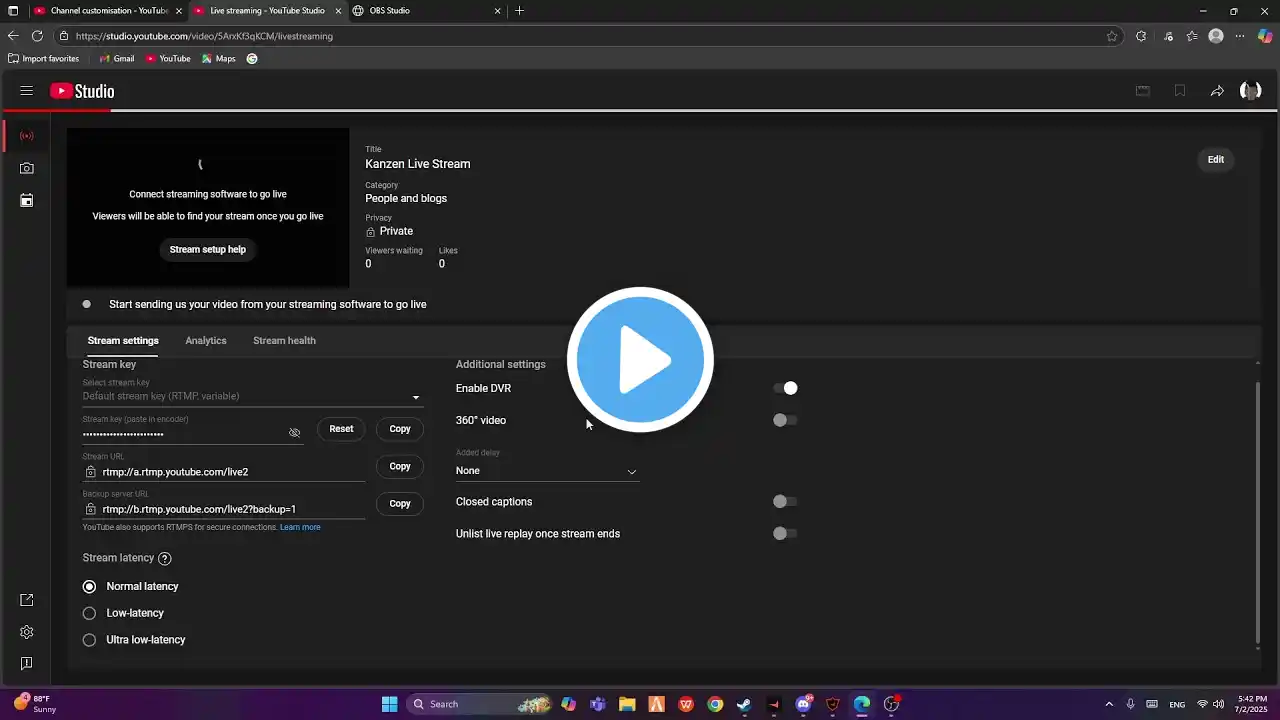This screenshot has width=1280, height=720.
Task: Select the Ultra low-latency radio button
Action: [x=90, y=640]
